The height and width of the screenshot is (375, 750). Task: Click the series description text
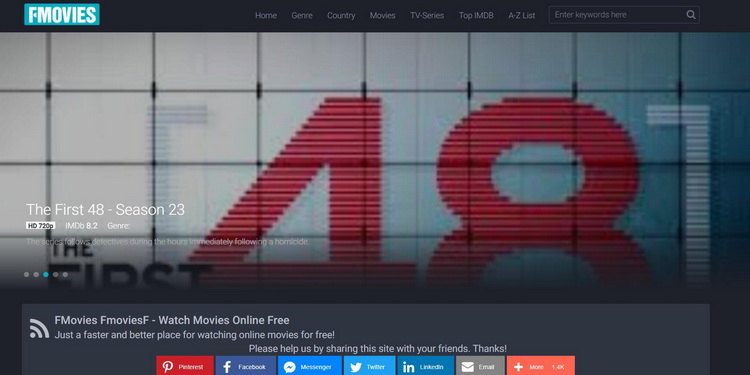coord(167,242)
